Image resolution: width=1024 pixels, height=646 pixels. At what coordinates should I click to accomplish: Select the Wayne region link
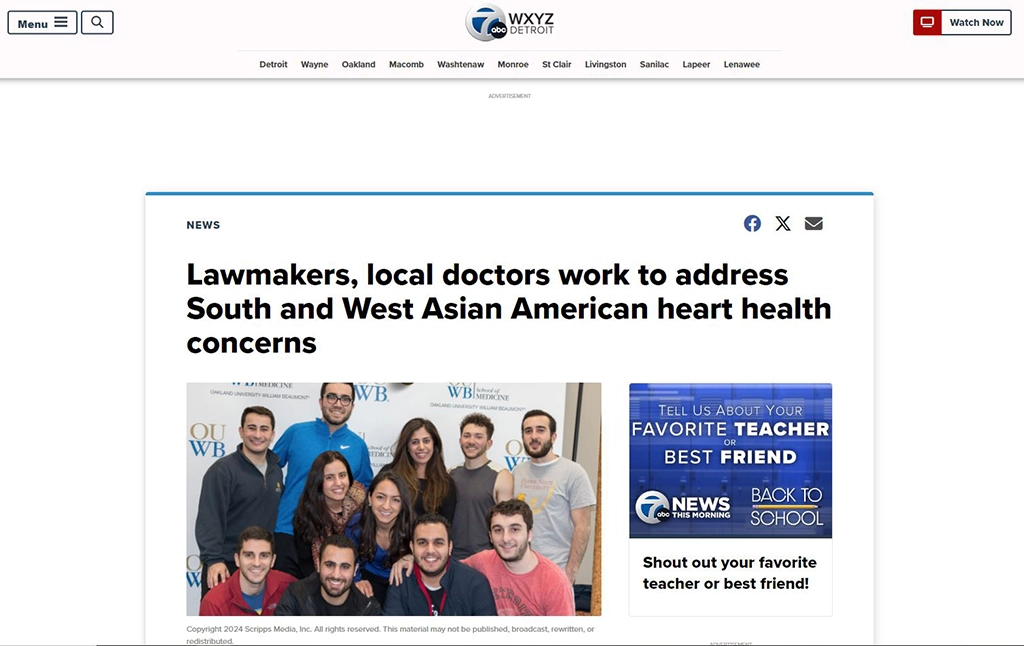pyautogui.click(x=314, y=65)
